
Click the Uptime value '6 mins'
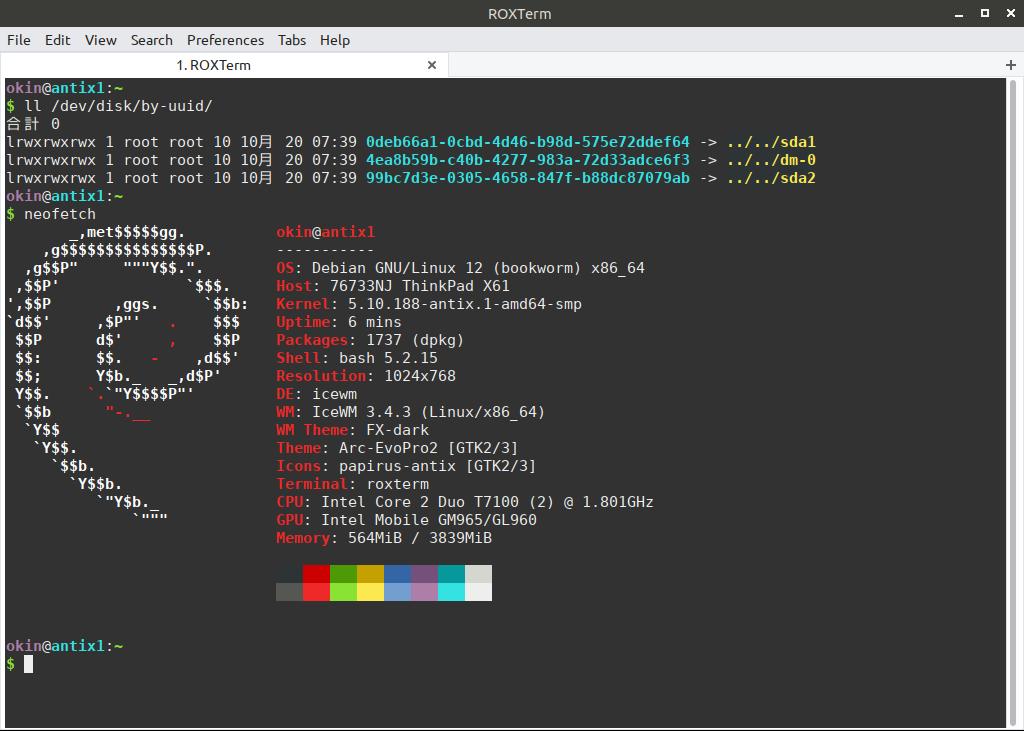(x=375, y=322)
